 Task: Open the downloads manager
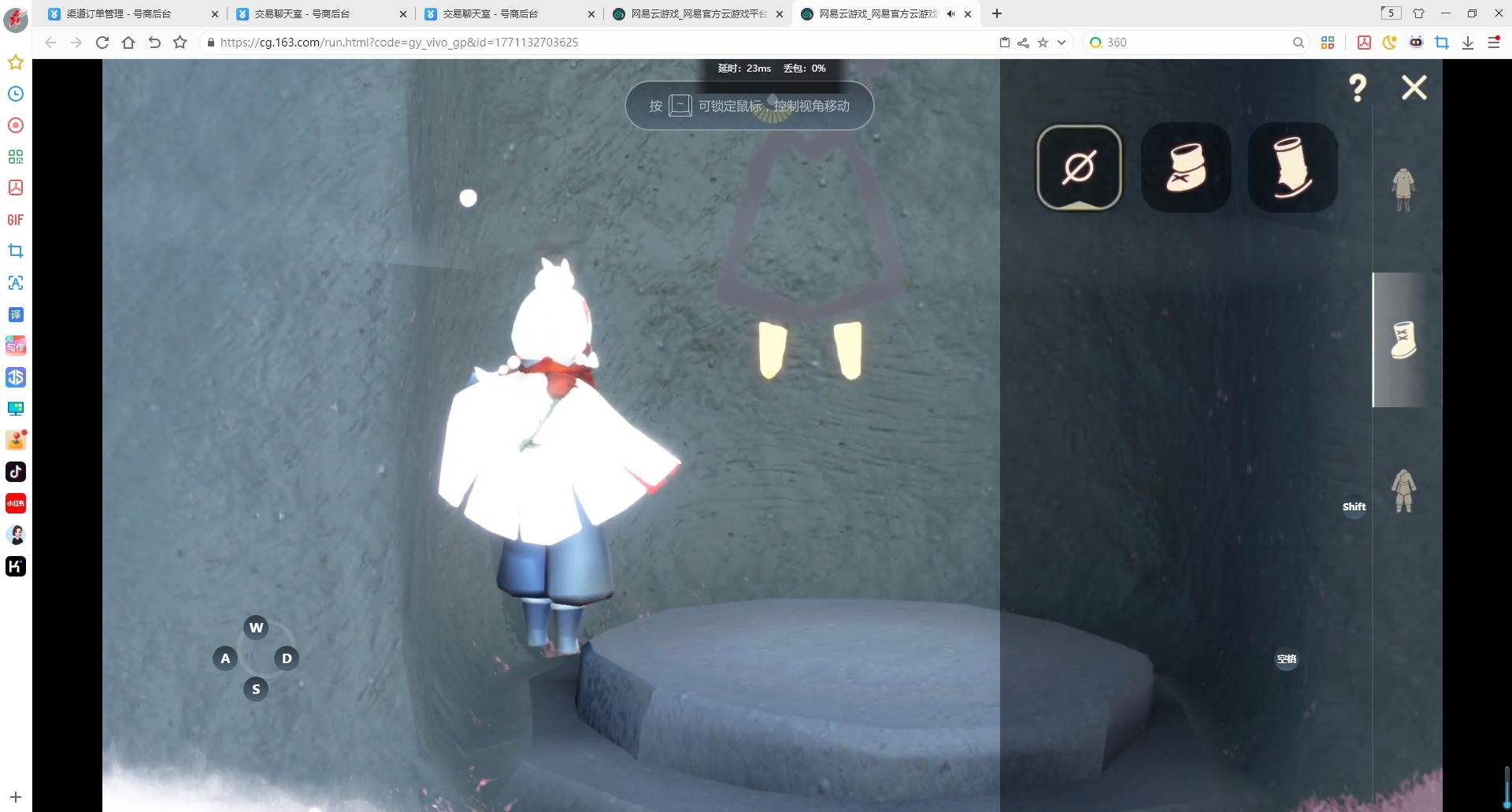[1468, 43]
